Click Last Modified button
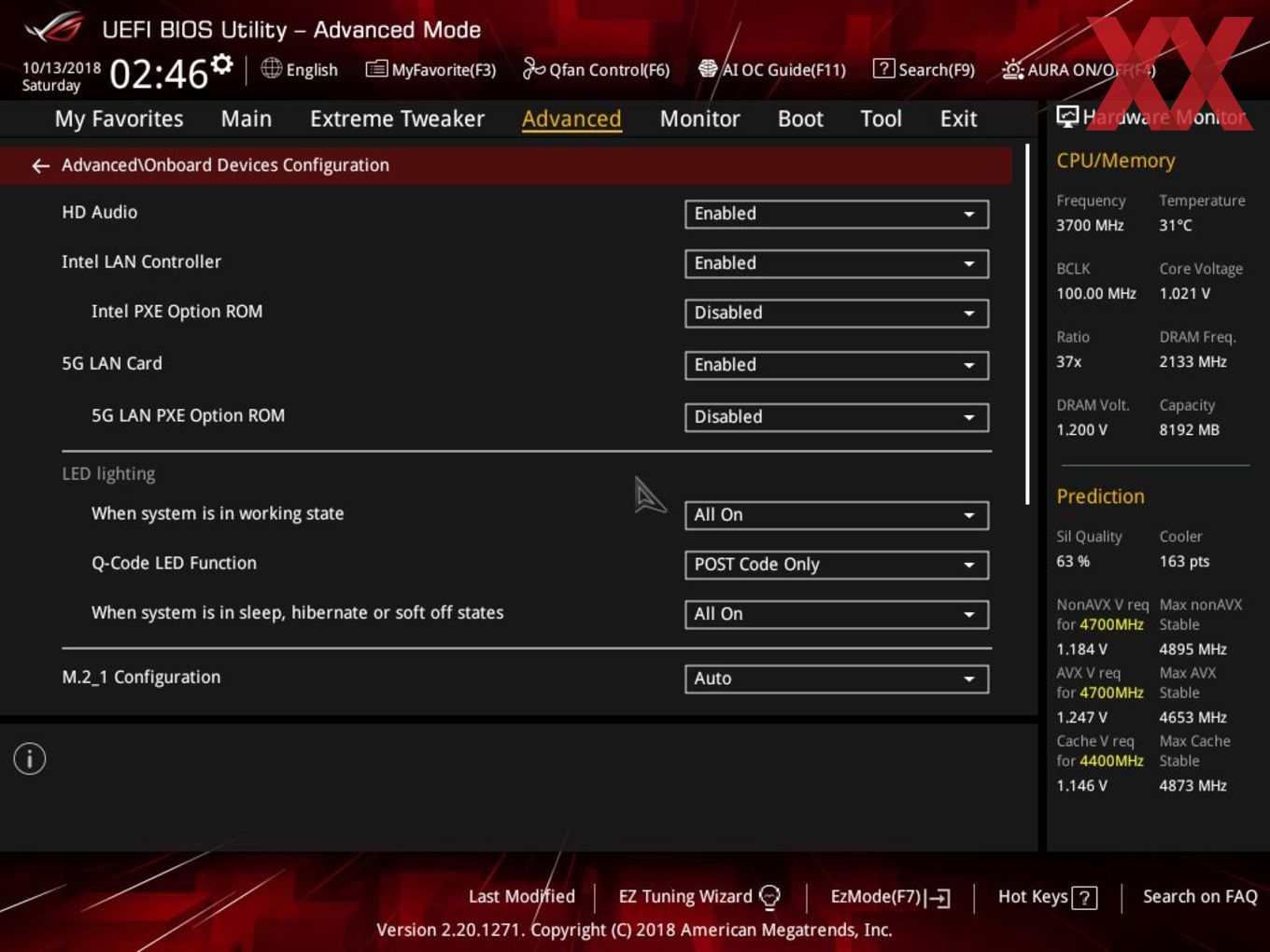This screenshot has width=1270, height=952. tap(521, 897)
